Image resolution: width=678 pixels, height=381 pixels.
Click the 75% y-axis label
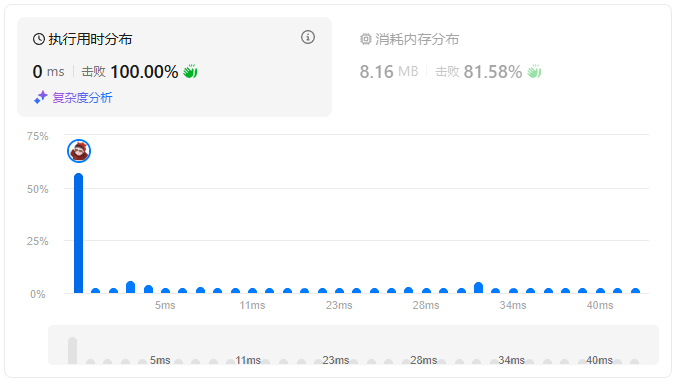tap(38, 137)
